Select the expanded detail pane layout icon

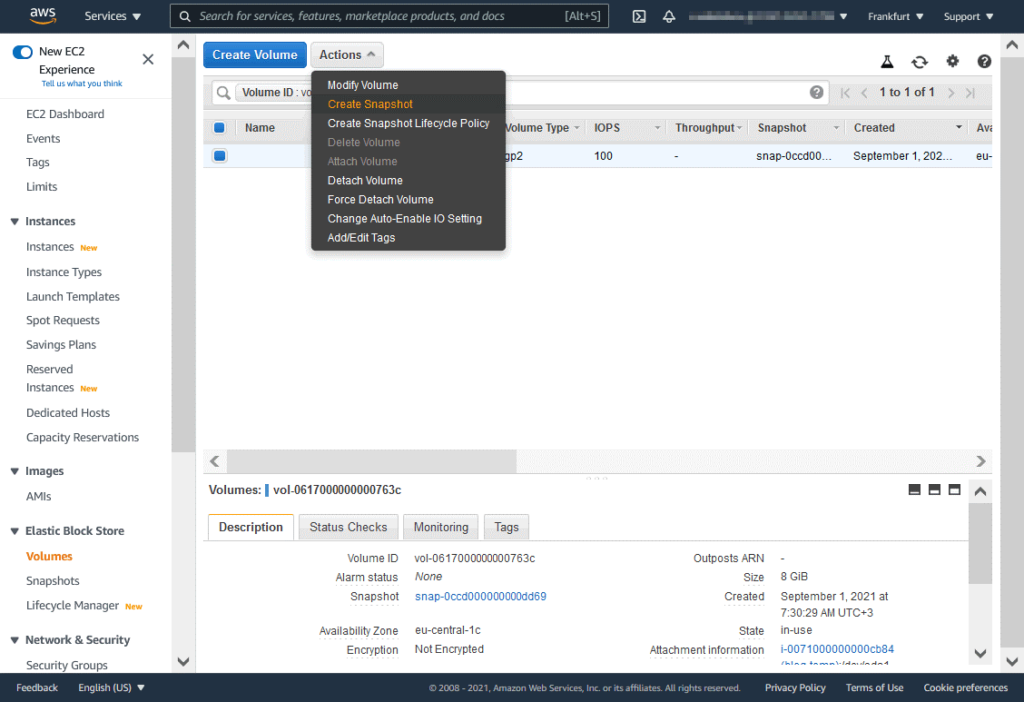pos(954,490)
